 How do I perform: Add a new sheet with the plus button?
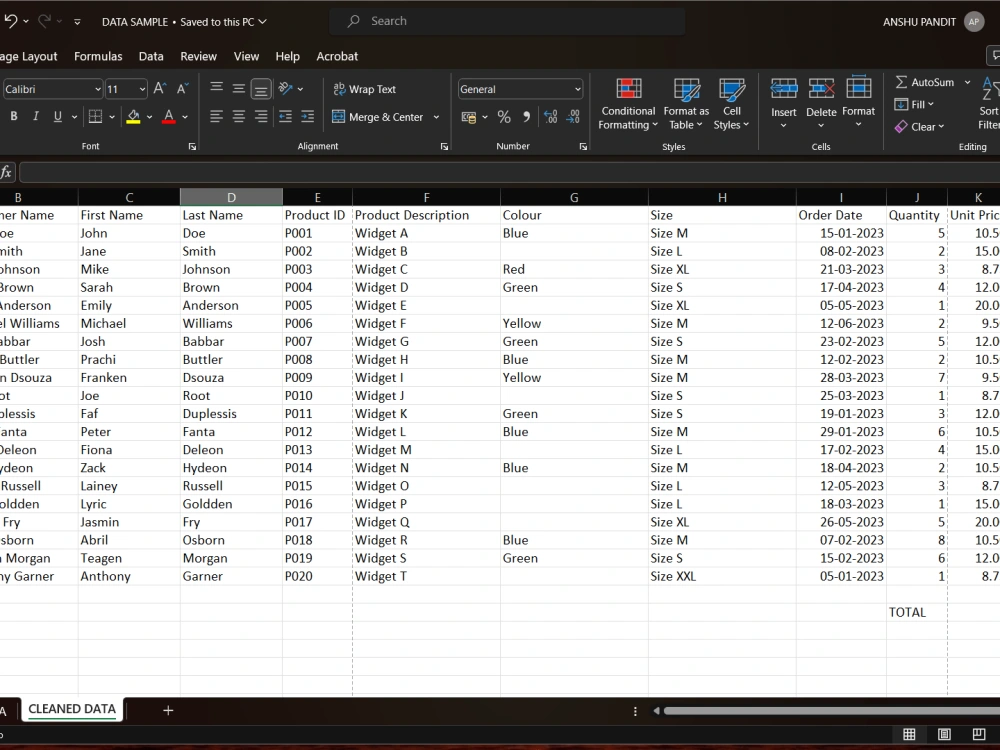[x=167, y=710]
